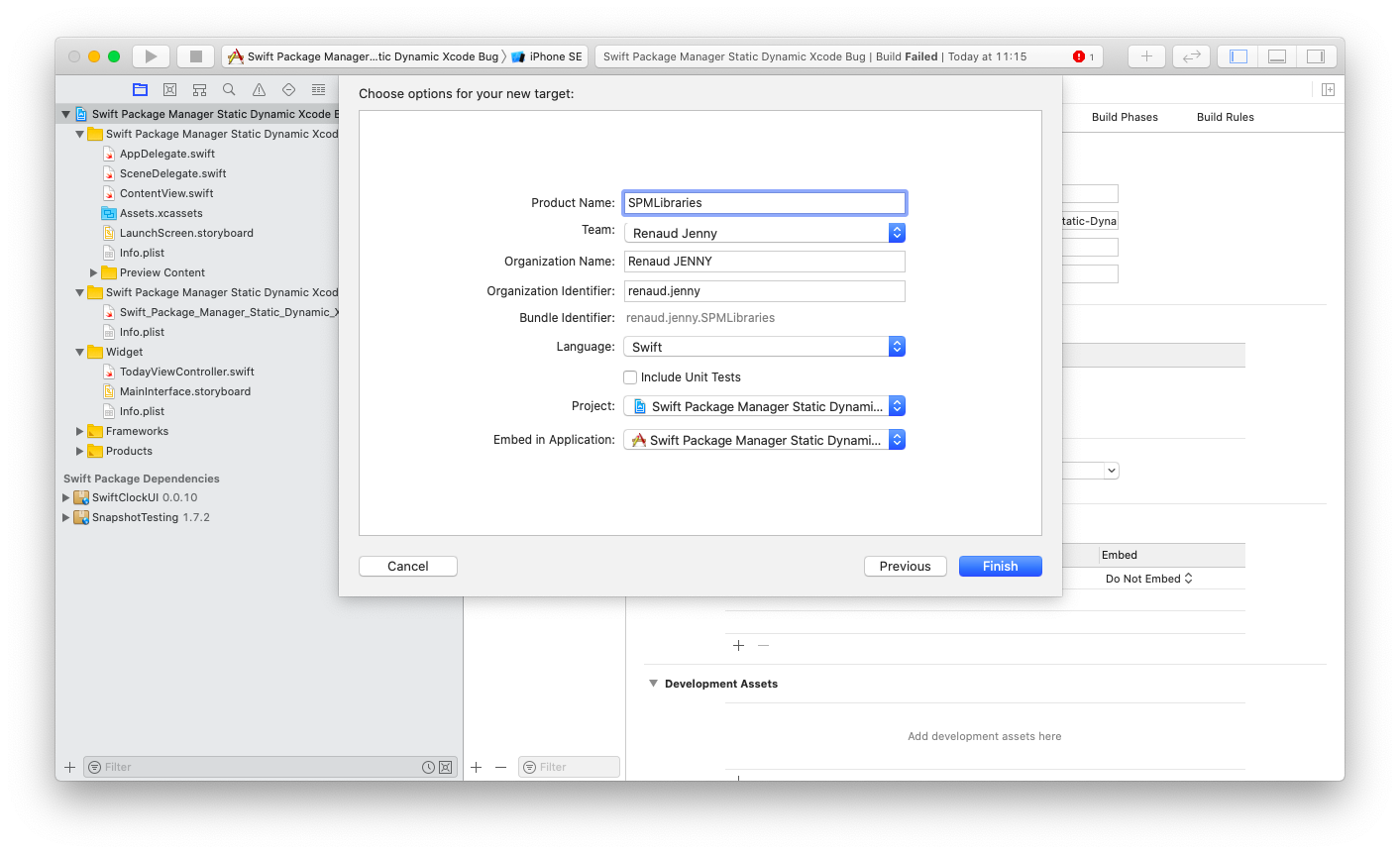Collapse the root project disclosure triangle
Image resolution: width=1400 pixels, height=854 pixels.
coord(65,114)
